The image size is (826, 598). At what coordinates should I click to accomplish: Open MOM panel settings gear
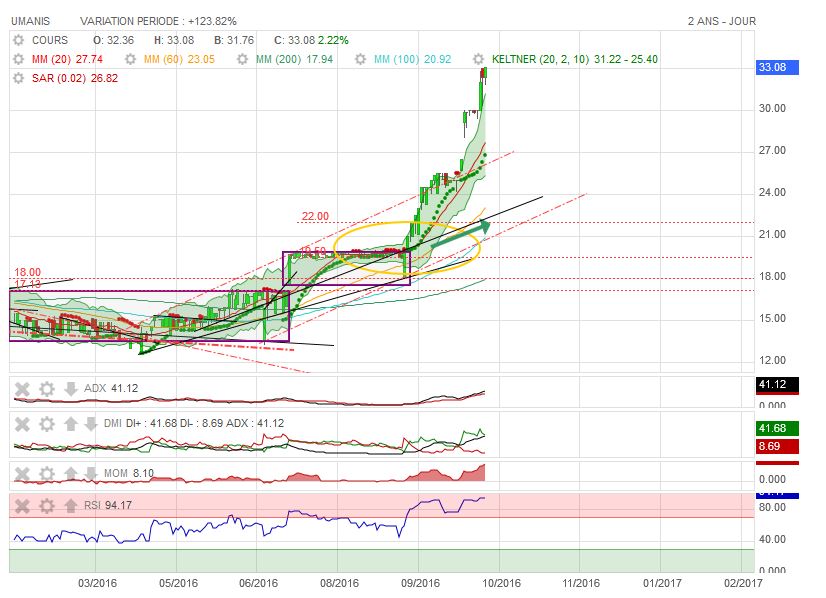(47, 474)
